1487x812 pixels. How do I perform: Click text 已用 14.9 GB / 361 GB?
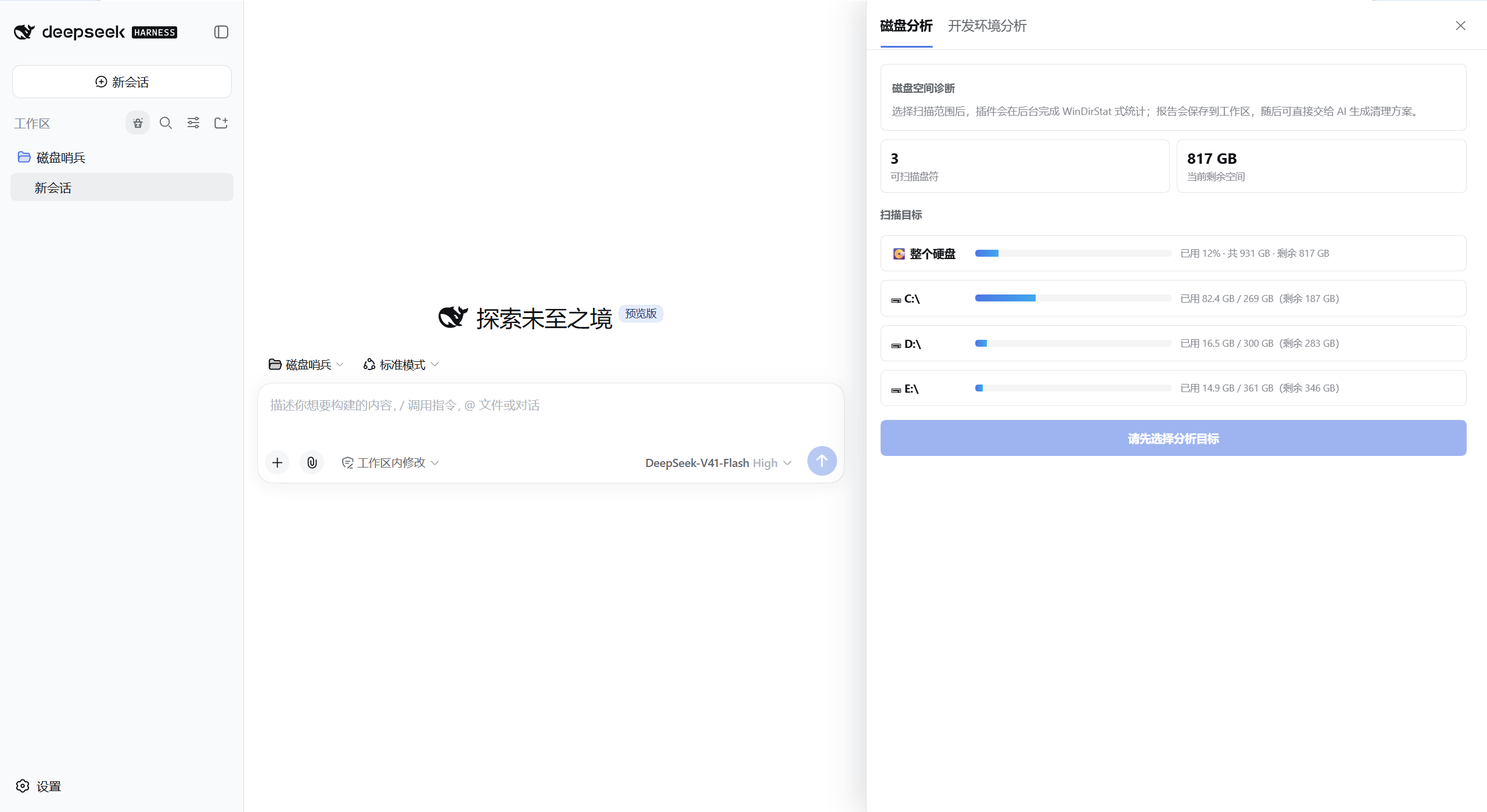1227,388
